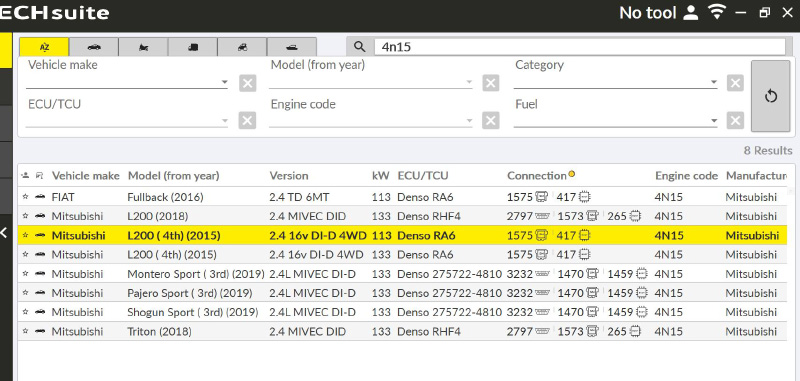Favorite the Montero Sport row star
The image size is (800, 381).
click(25, 274)
